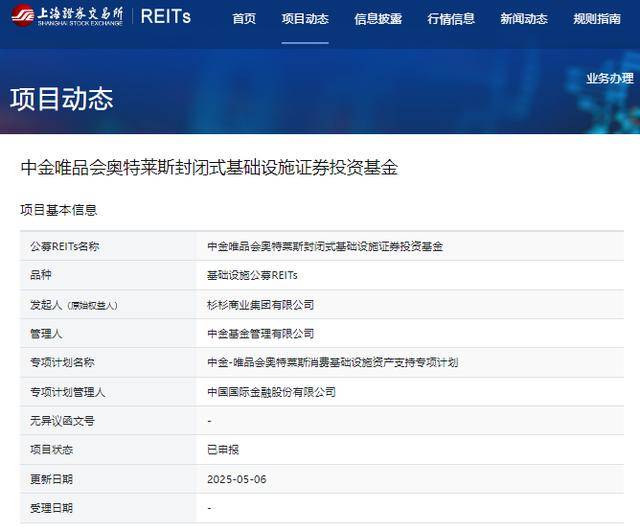The image size is (640, 532).
Task: Click originator 杉杉商业集团有限公司
Action: [x=260, y=304]
